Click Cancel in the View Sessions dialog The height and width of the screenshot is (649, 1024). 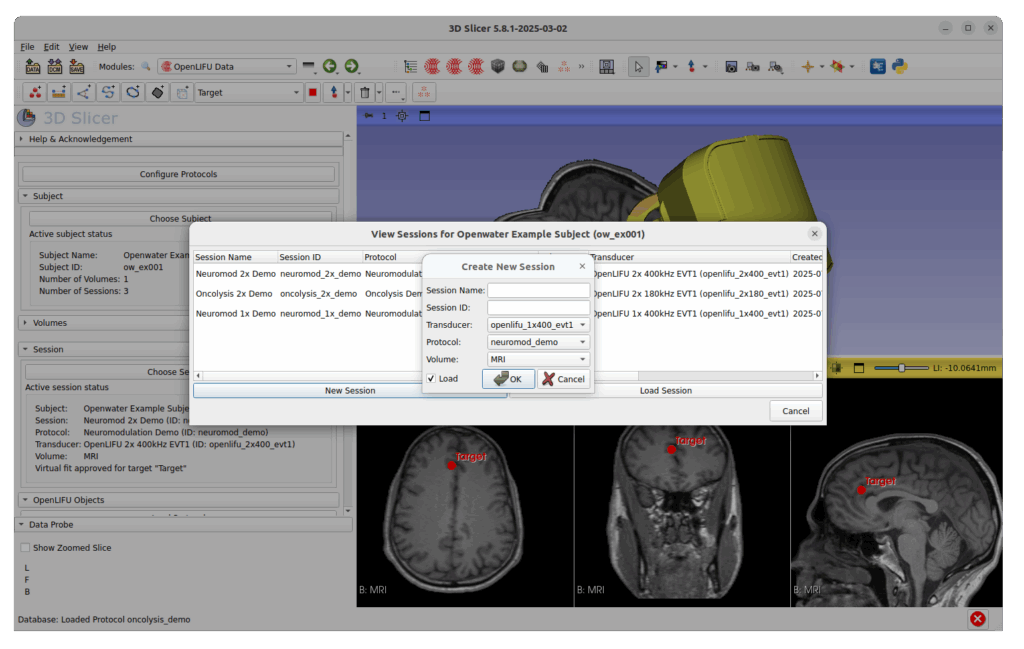coord(795,411)
